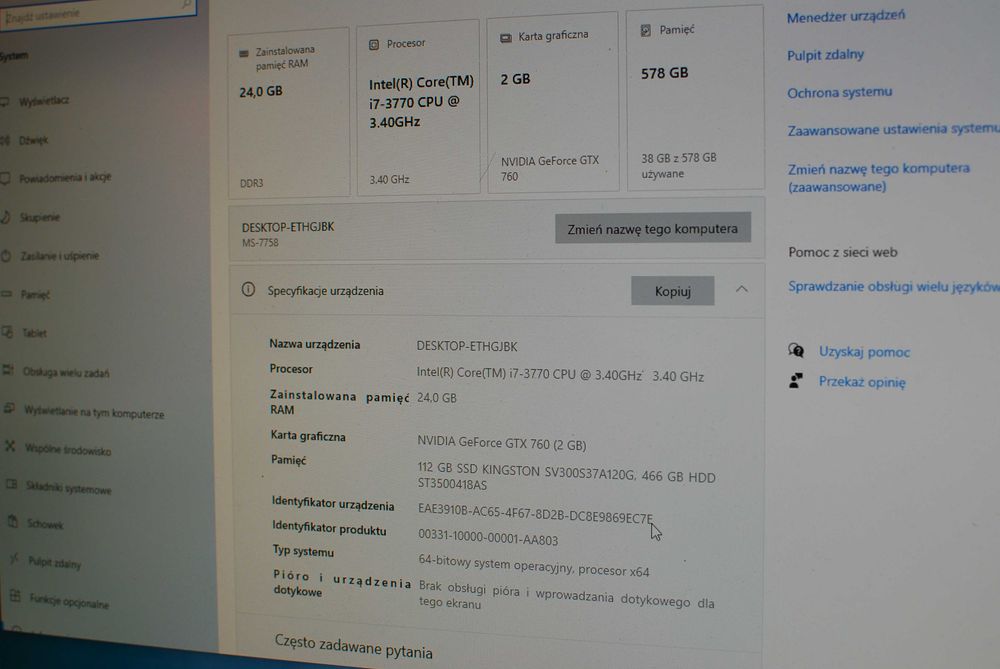
Task: Click the Pamięć storage card icon
Action: point(645,31)
